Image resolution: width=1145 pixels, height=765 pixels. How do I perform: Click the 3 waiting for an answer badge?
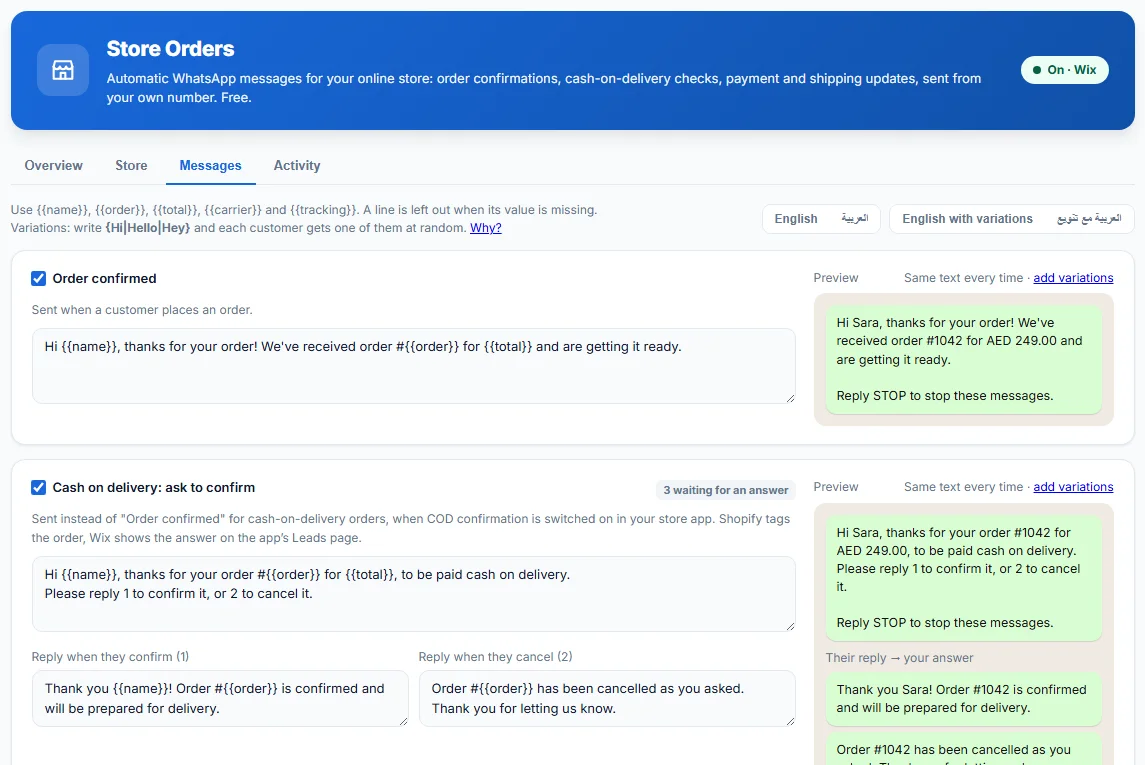pyautogui.click(x=726, y=490)
